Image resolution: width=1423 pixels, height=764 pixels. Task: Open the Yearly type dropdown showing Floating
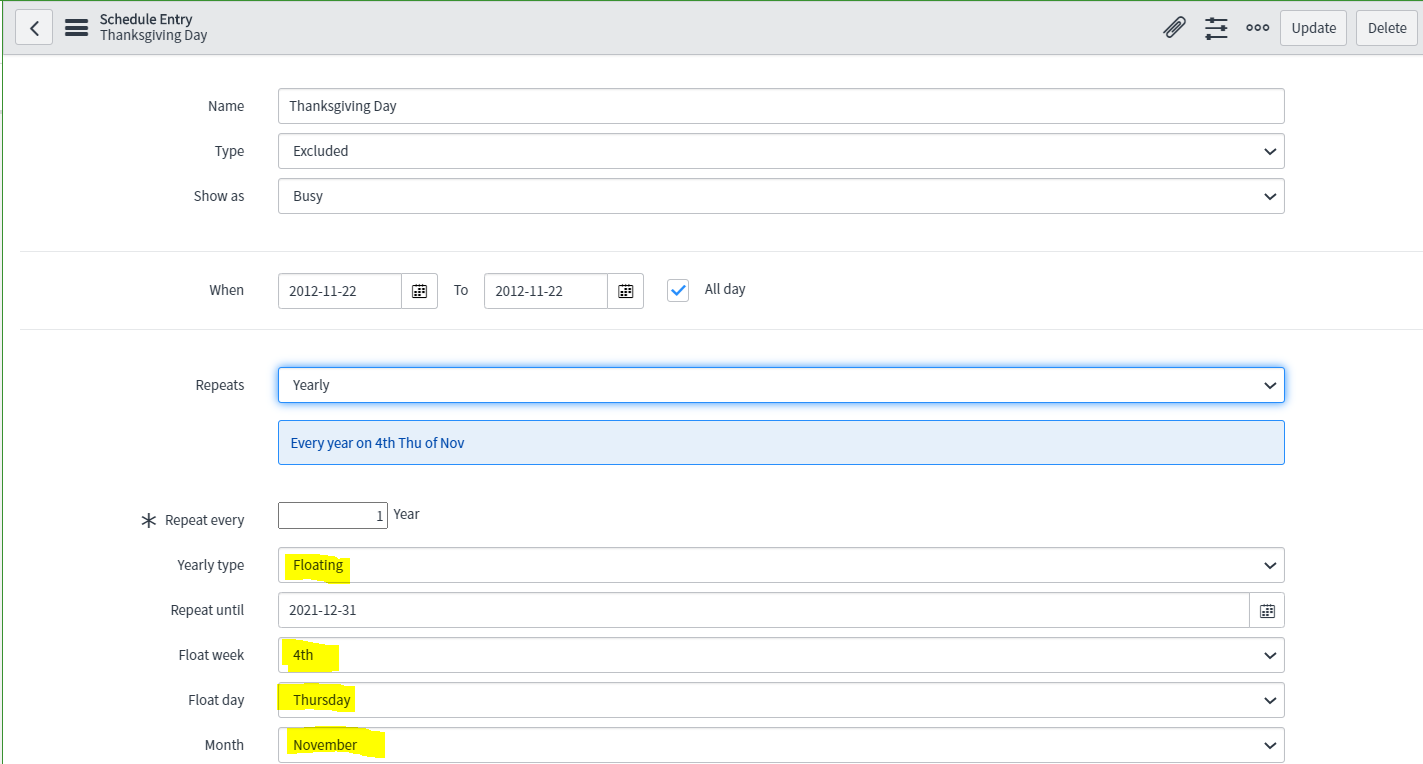[781, 565]
